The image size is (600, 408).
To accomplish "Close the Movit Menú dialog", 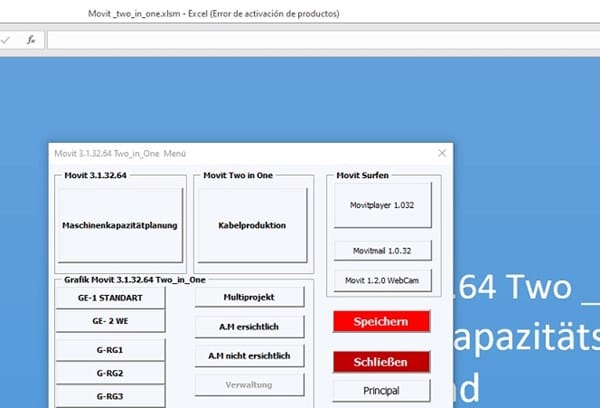I will [x=442, y=153].
